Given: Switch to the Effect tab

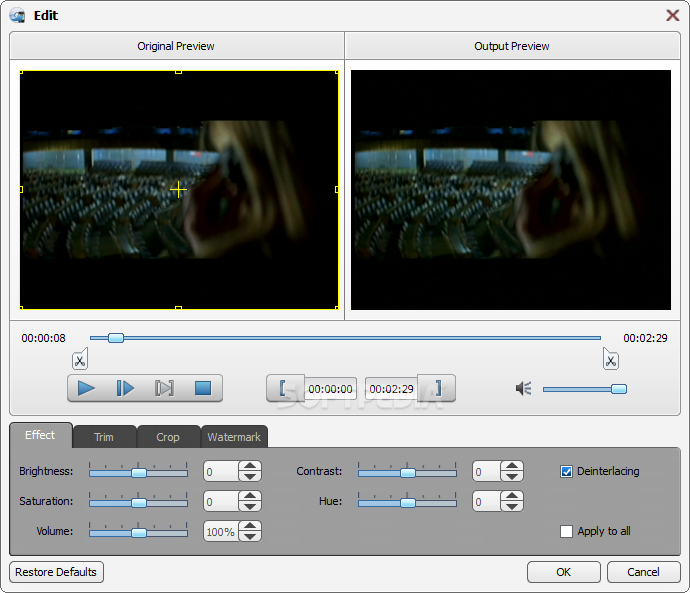Looking at the screenshot, I should (40, 435).
